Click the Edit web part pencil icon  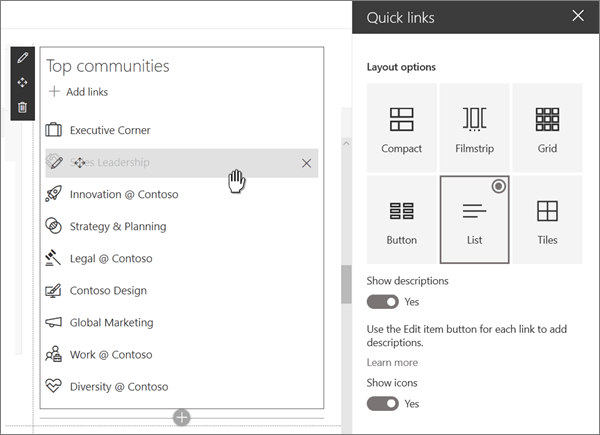(x=23, y=58)
